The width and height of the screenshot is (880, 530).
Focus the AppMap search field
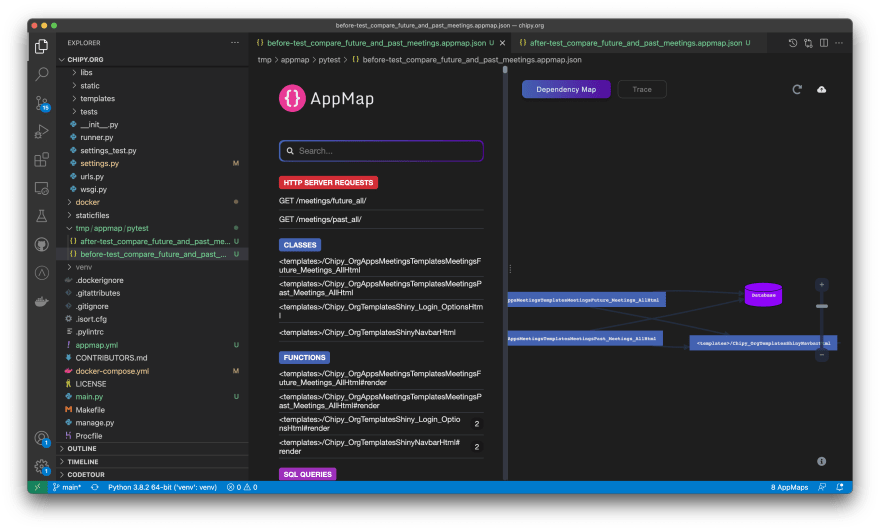[x=381, y=150]
